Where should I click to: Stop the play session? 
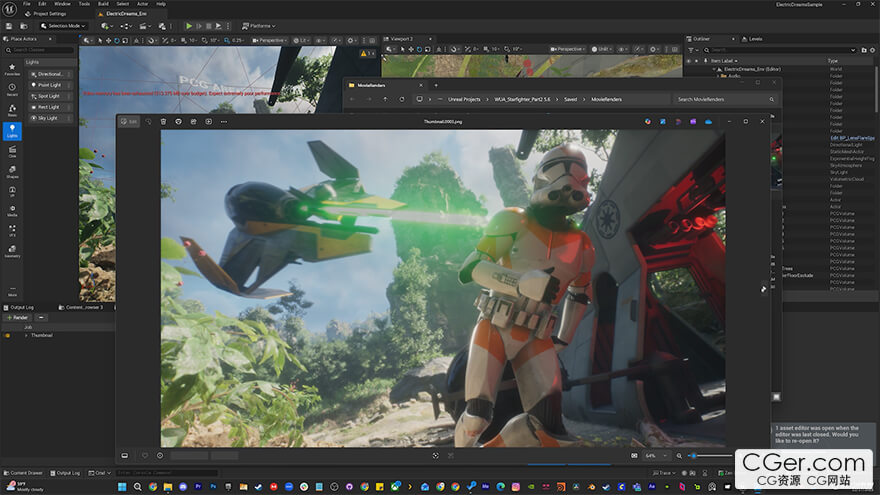209,26
